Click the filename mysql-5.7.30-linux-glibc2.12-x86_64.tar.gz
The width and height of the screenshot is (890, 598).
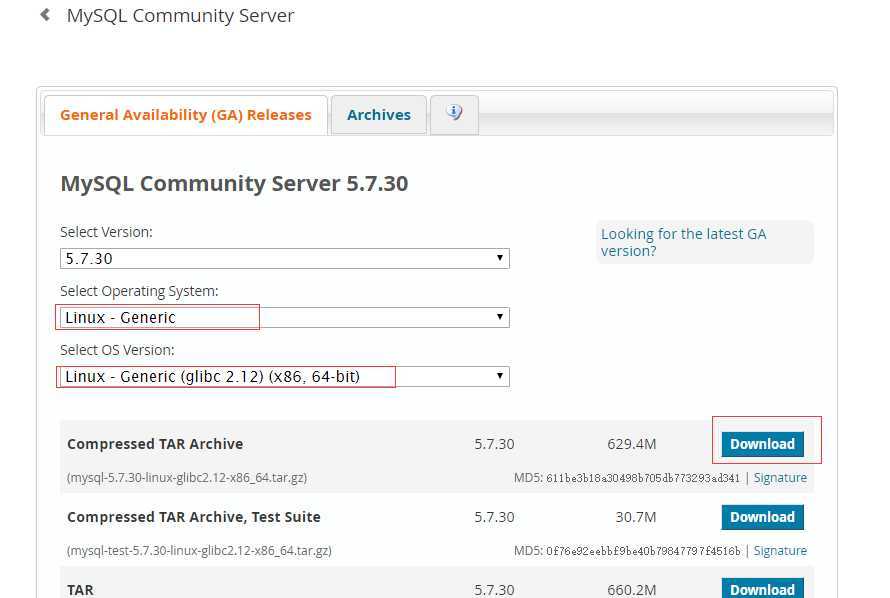pos(187,478)
